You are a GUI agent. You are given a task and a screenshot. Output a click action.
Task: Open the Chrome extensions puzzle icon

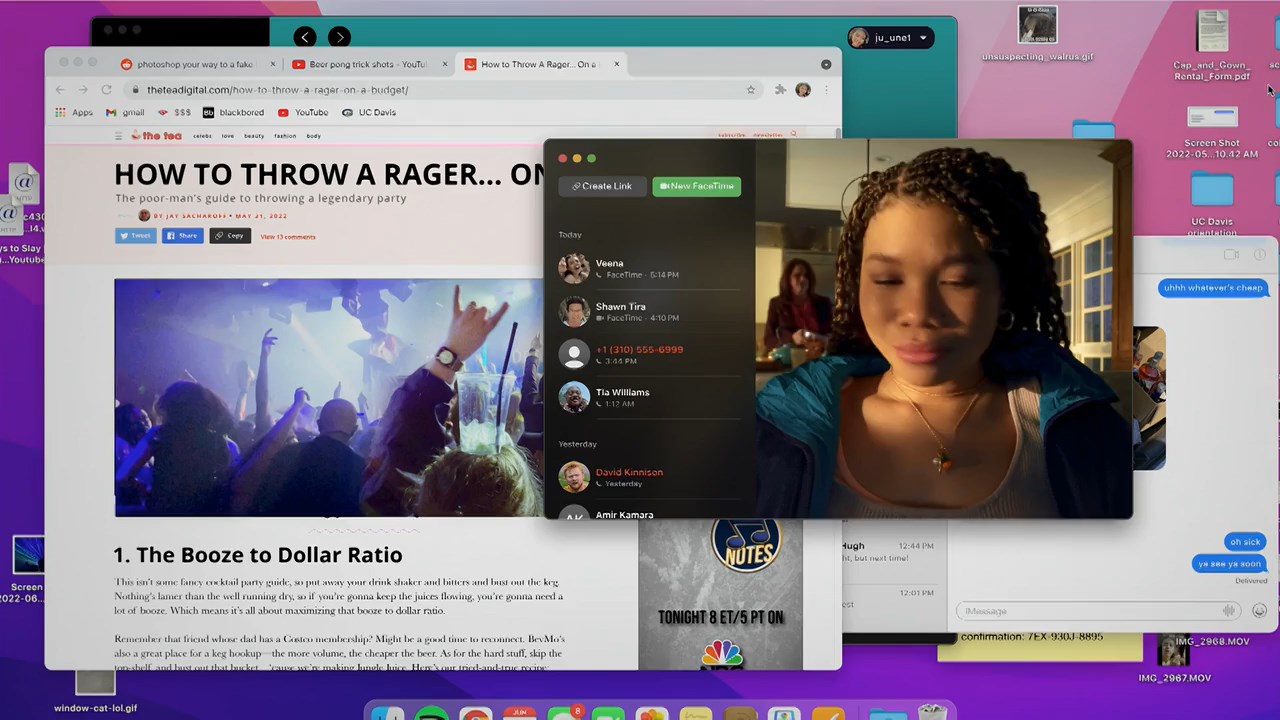pyautogui.click(x=780, y=90)
